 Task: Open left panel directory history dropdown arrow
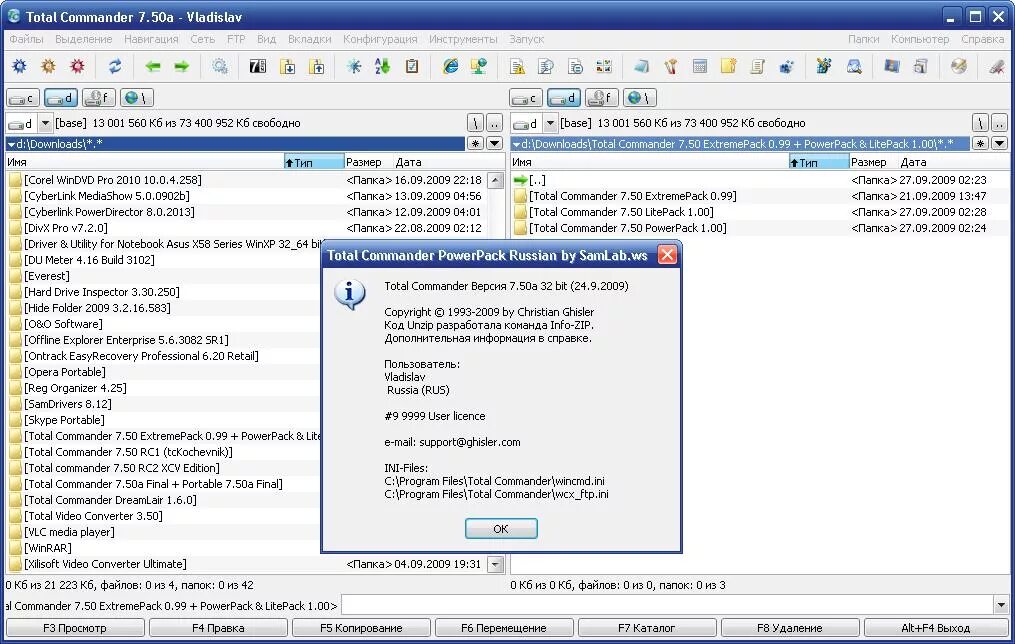[495, 144]
